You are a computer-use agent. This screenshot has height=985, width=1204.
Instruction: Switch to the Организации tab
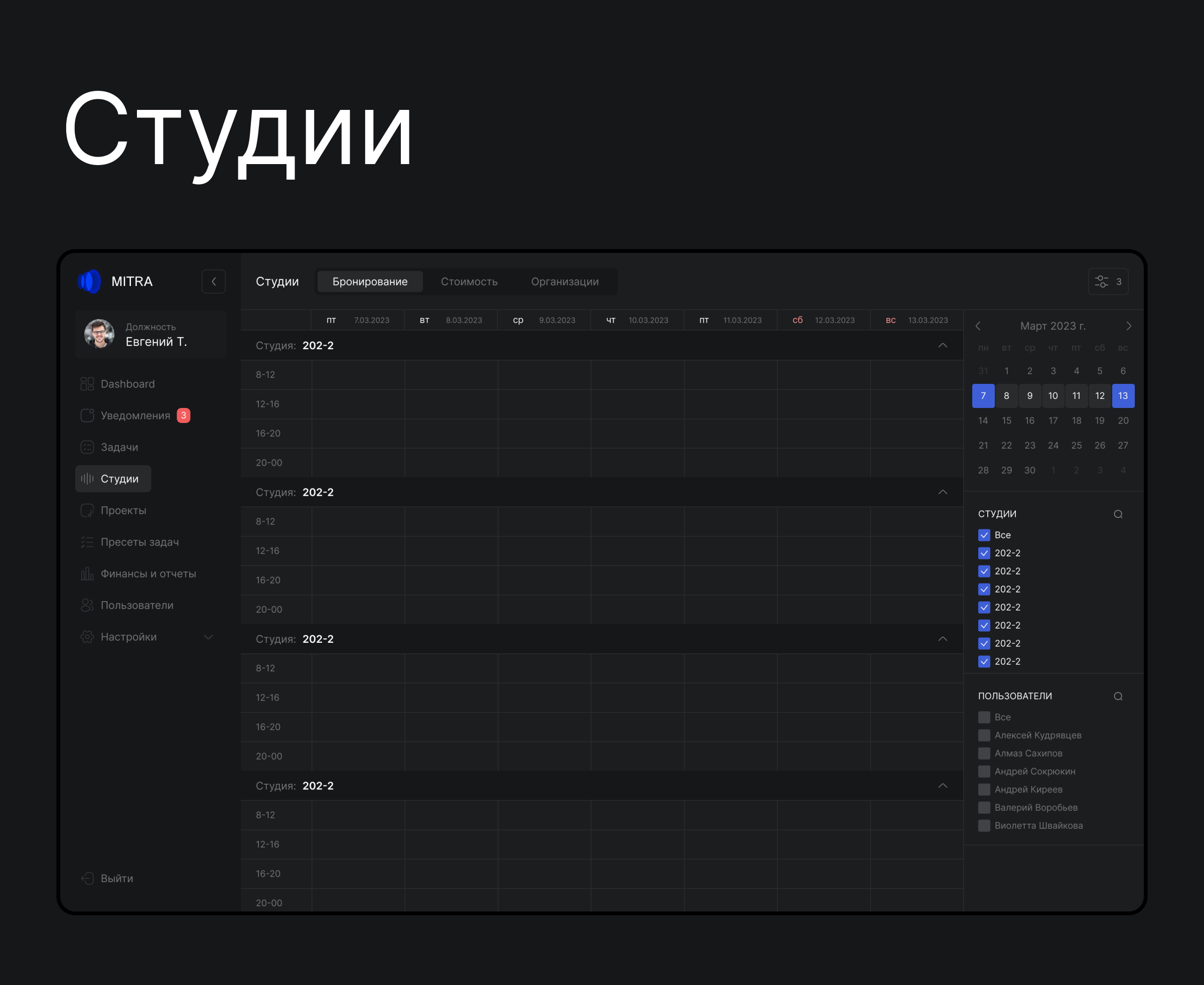pos(564,282)
